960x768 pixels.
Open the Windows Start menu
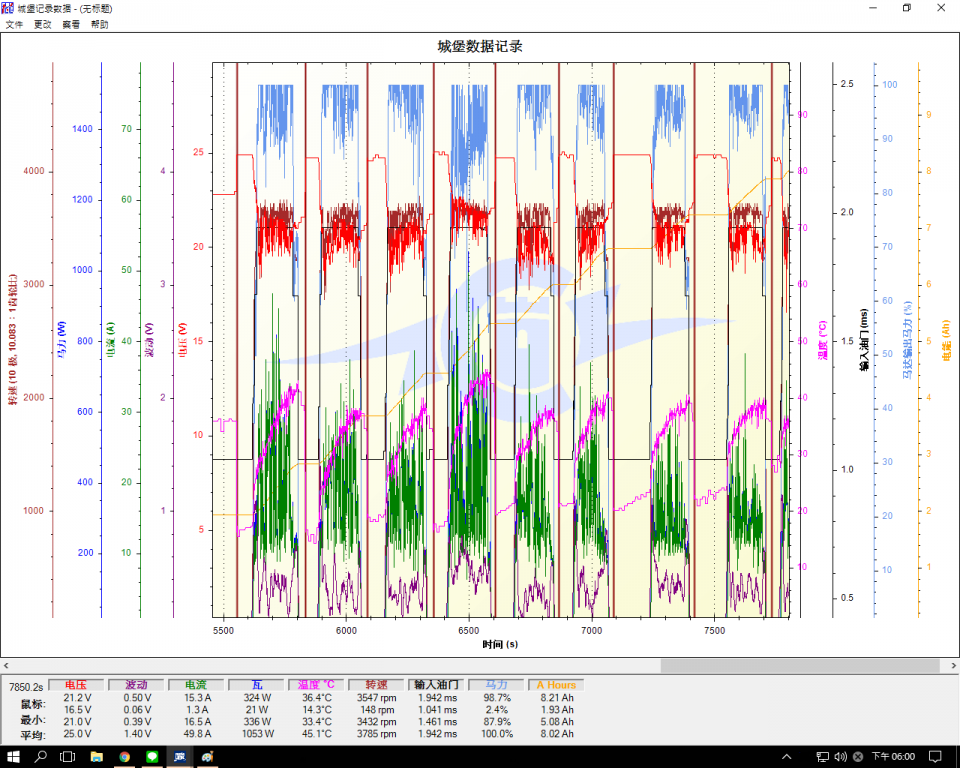pos(13,756)
